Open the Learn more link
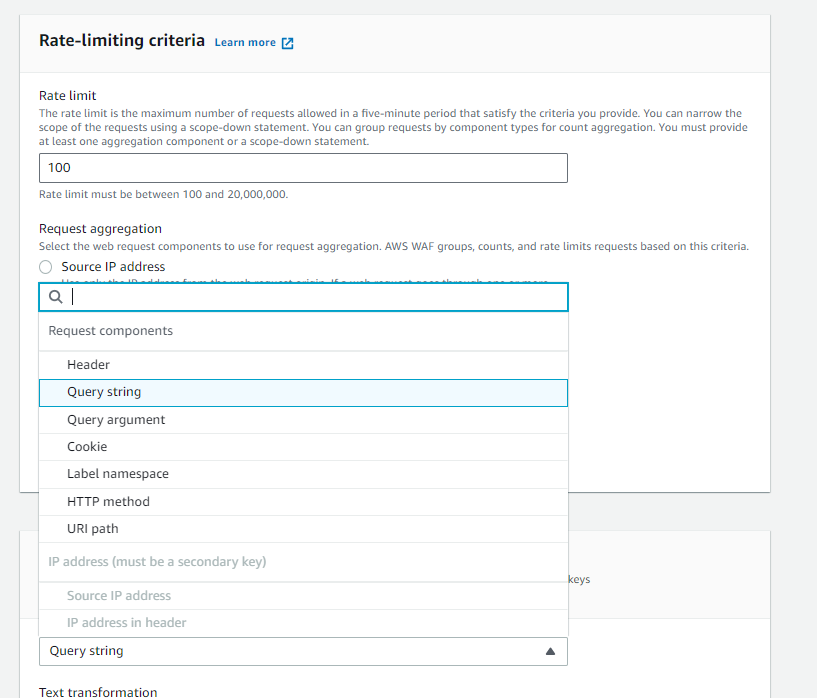Image resolution: width=817 pixels, height=698 pixels. (245, 43)
